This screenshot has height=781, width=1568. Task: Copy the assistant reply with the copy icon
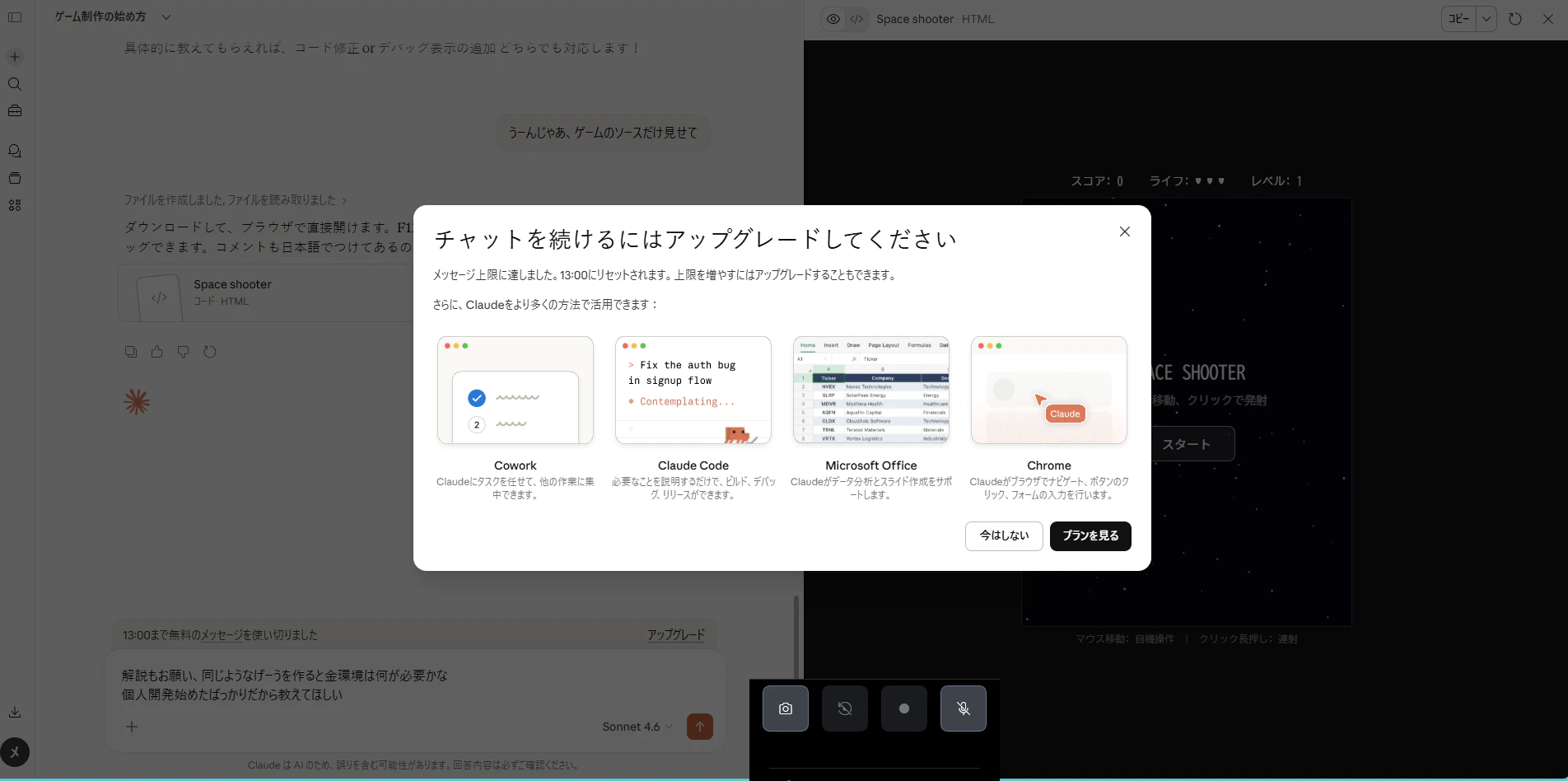click(131, 352)
